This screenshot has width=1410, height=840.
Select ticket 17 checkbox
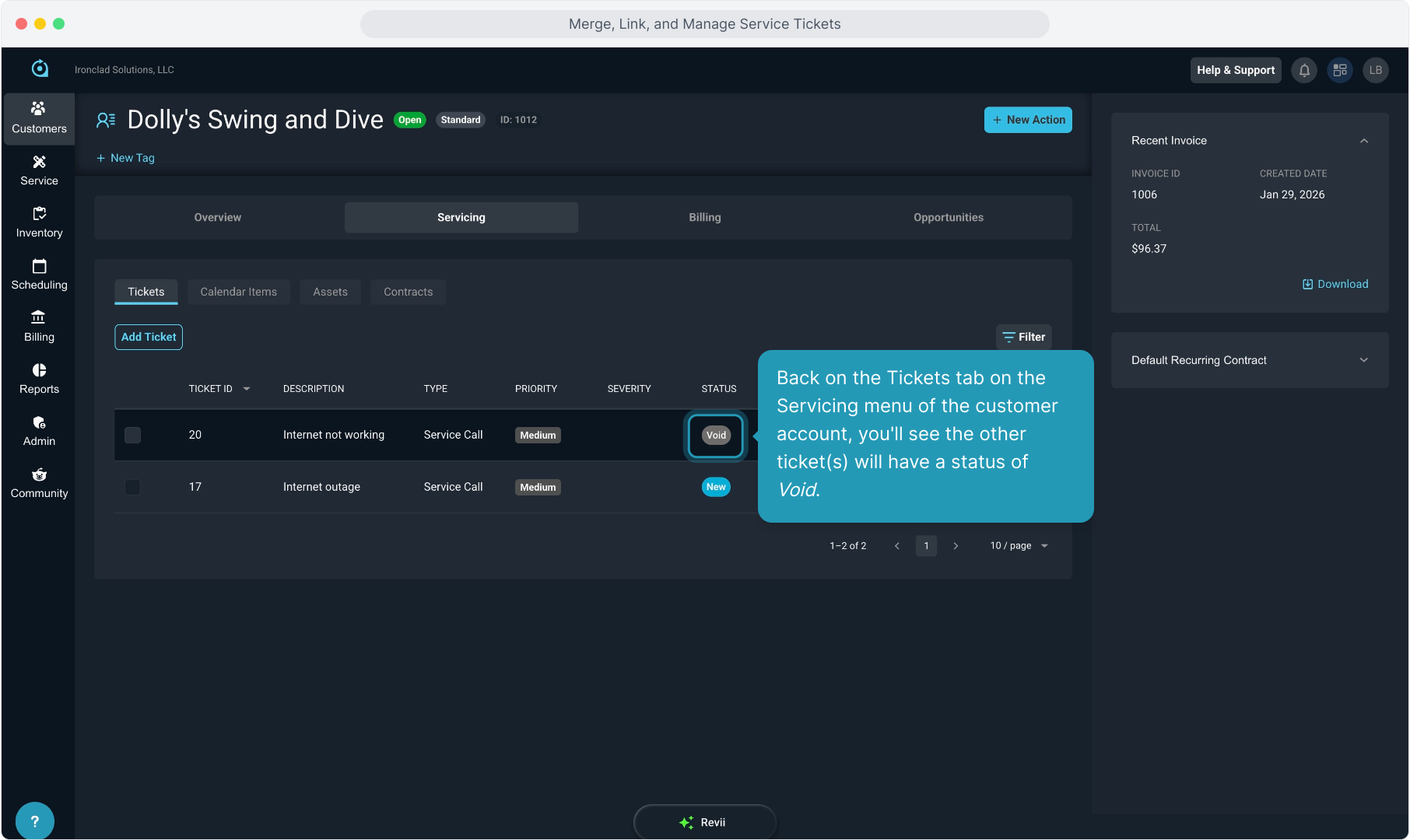(133, 487)
